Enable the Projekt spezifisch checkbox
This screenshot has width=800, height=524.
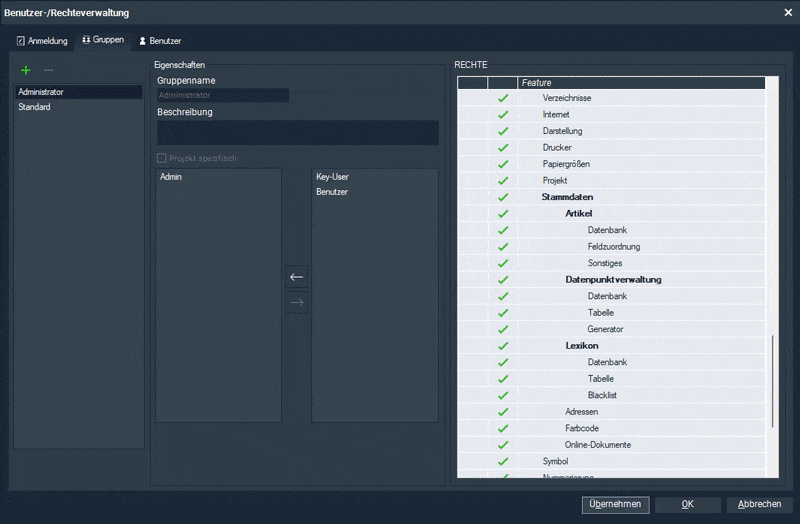pyautogui.click(x=162, y=158)
